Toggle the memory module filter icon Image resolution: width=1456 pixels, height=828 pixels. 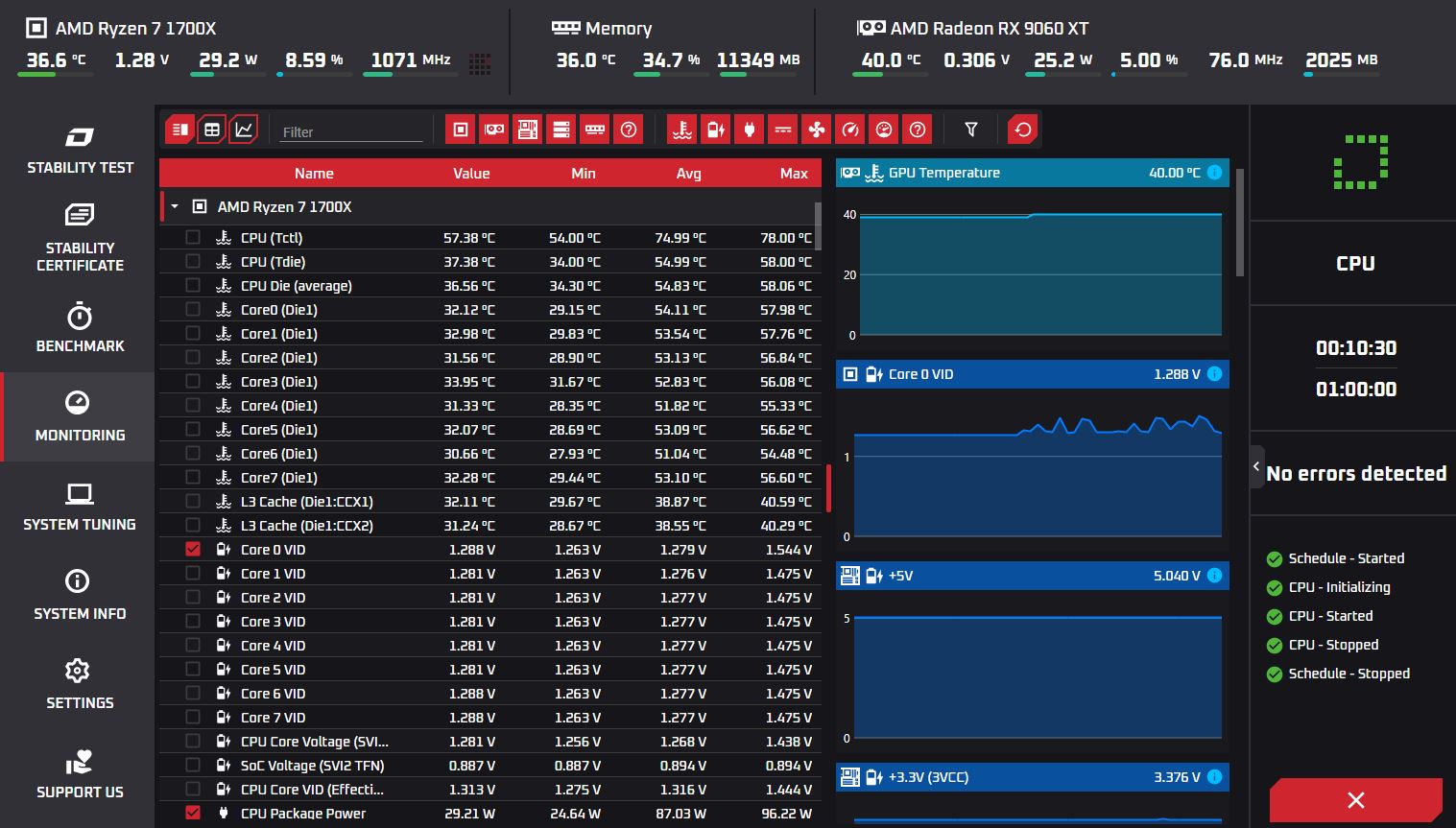pyautogui.click(x=595, y=130)
